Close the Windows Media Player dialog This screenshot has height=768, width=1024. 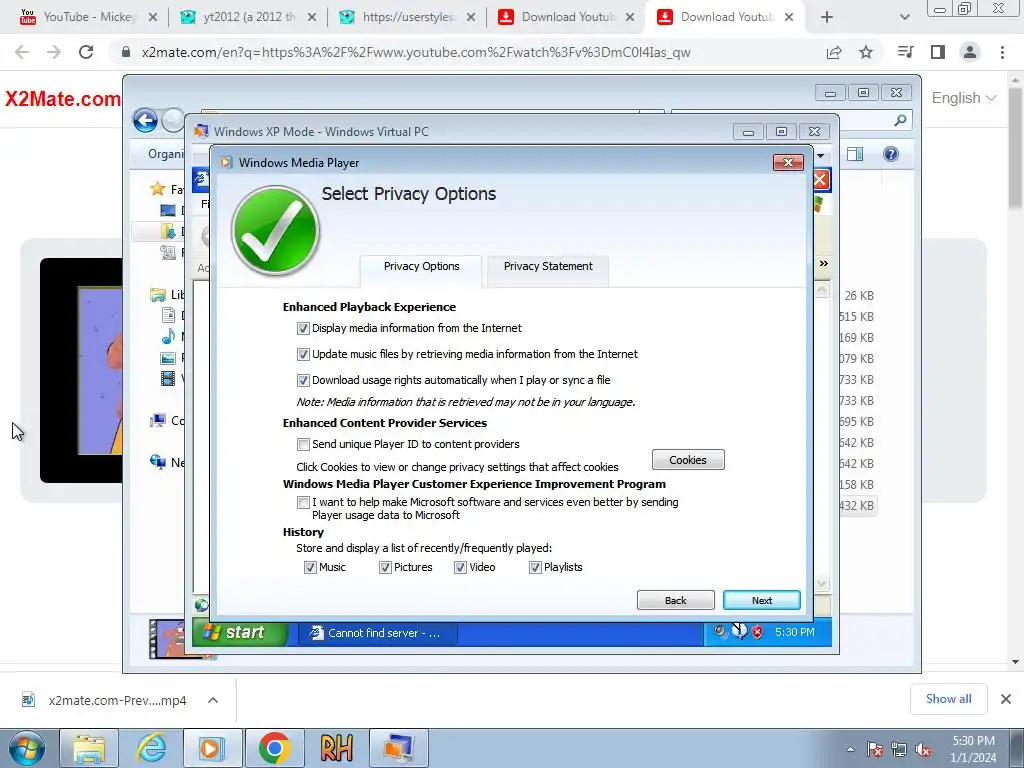[788, 163]
